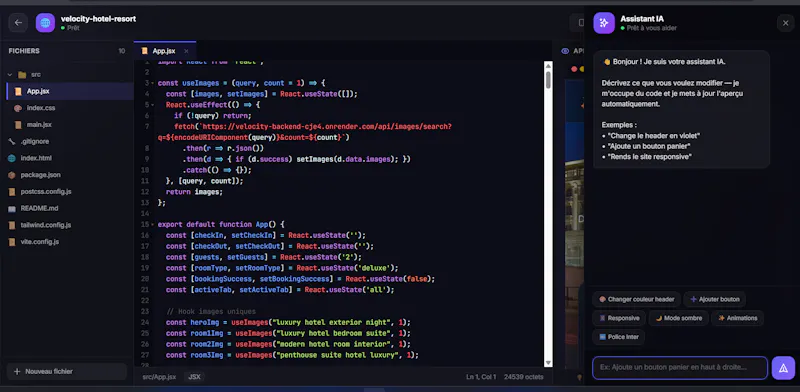
Task: Click the App.jsx file icon in tree
Action: point(18,91)
